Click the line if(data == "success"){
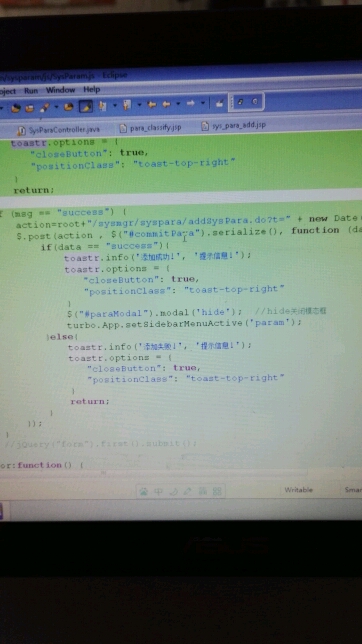Viewport: 362px width, 644px height. (x=105, y=246)
